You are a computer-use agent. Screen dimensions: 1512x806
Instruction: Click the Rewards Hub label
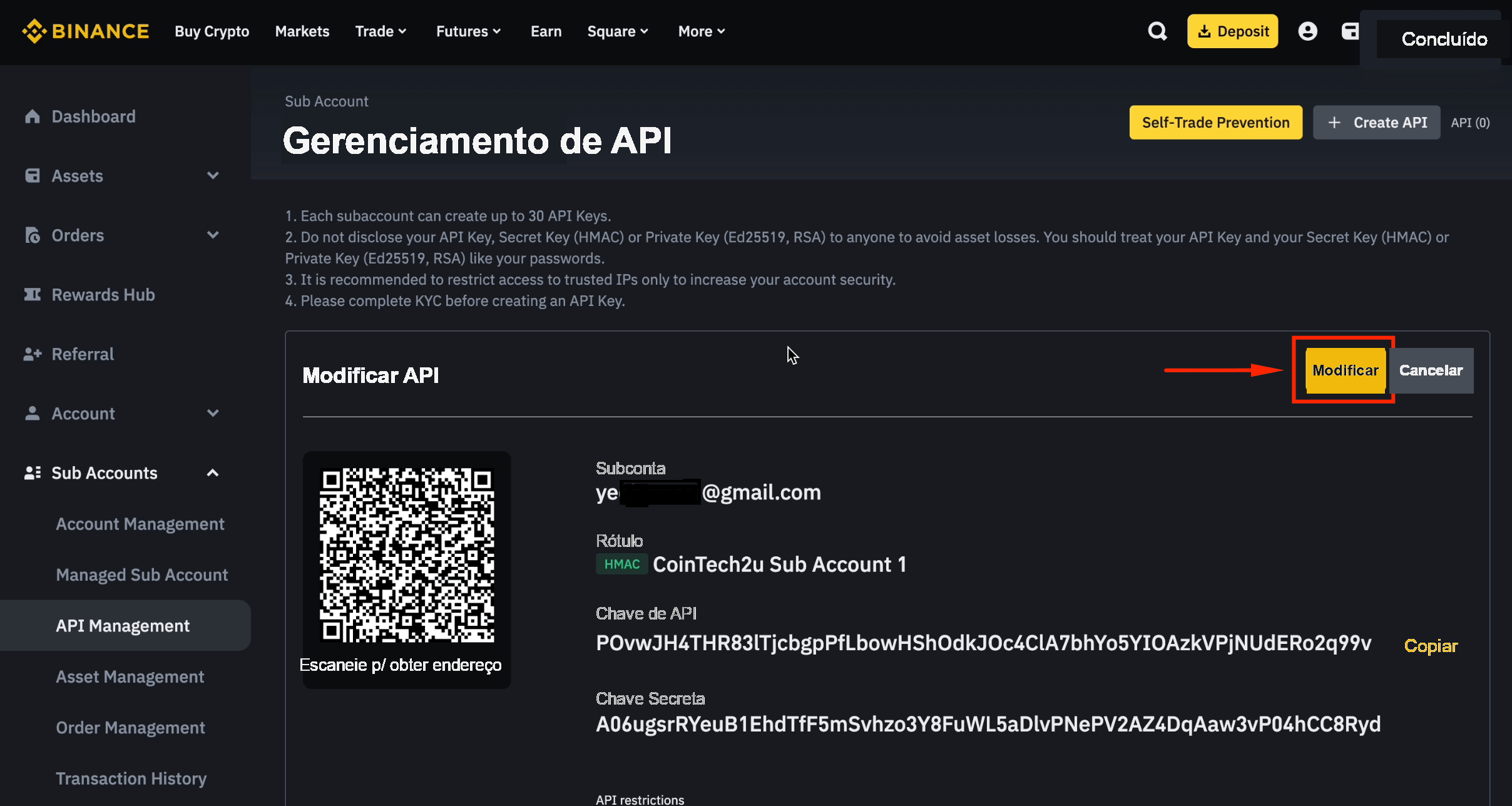(103, 295)
